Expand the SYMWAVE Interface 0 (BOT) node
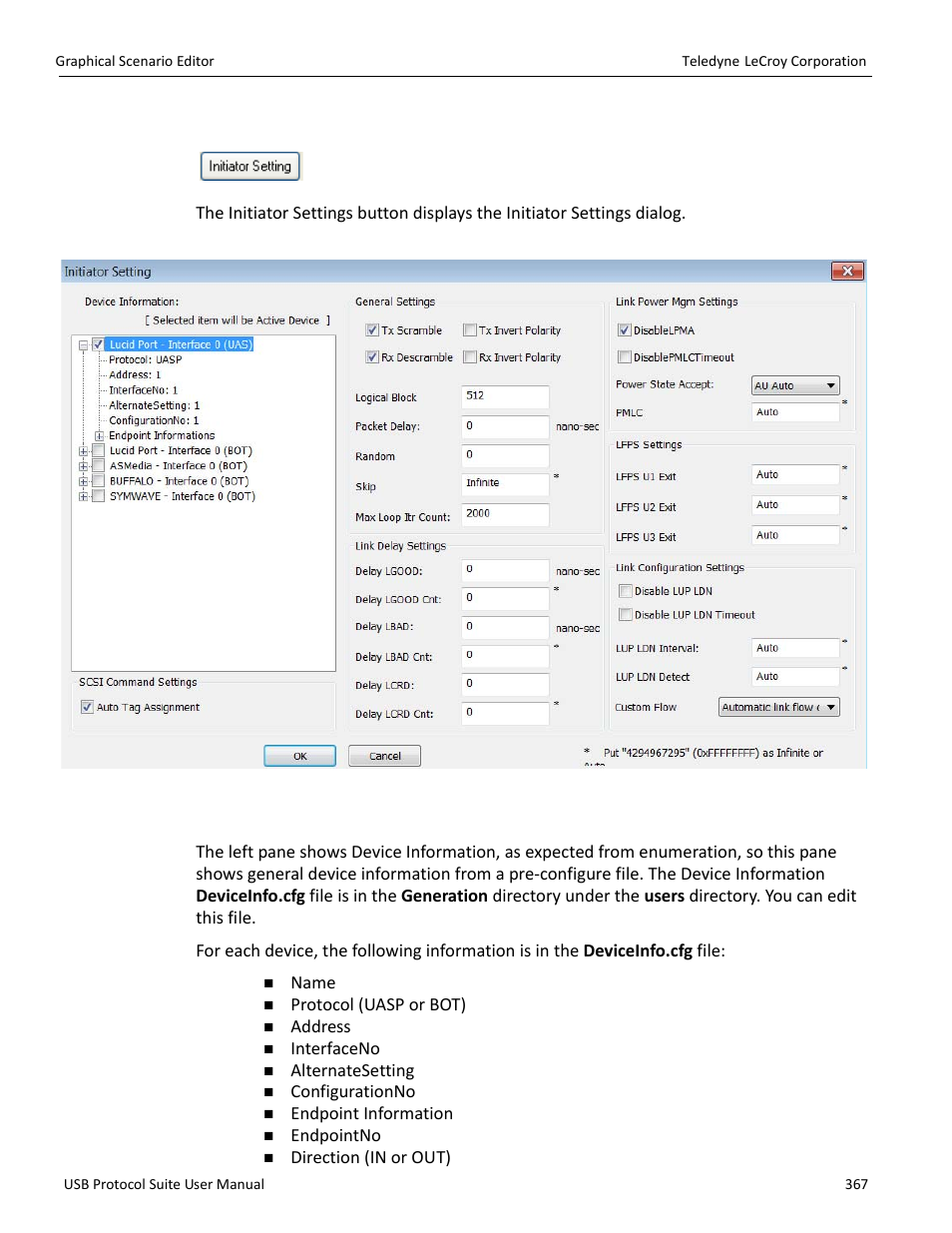This screenshot has height=1233, width=952. tap(84, 496)
